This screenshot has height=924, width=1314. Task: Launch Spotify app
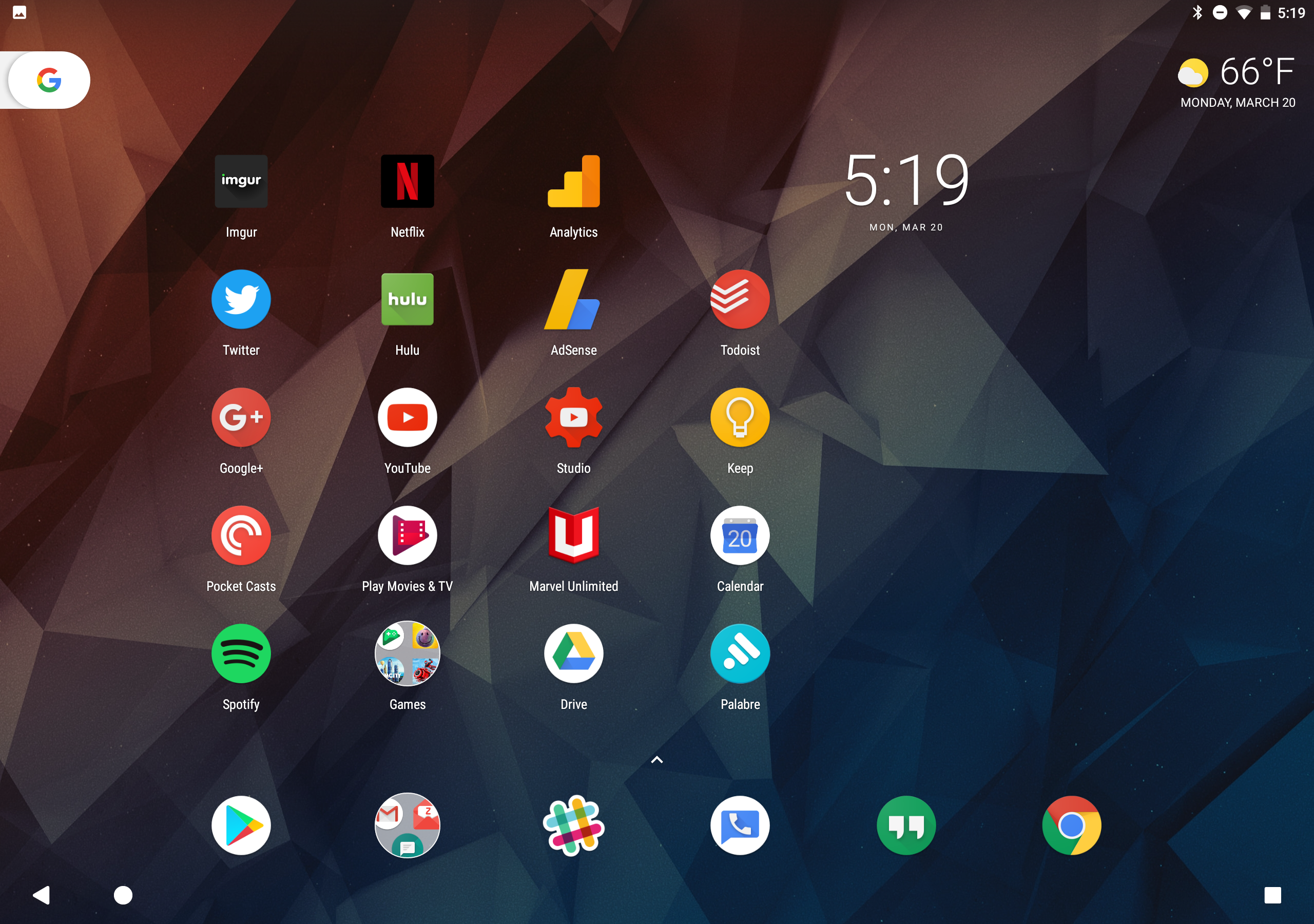tap(240, 654)
